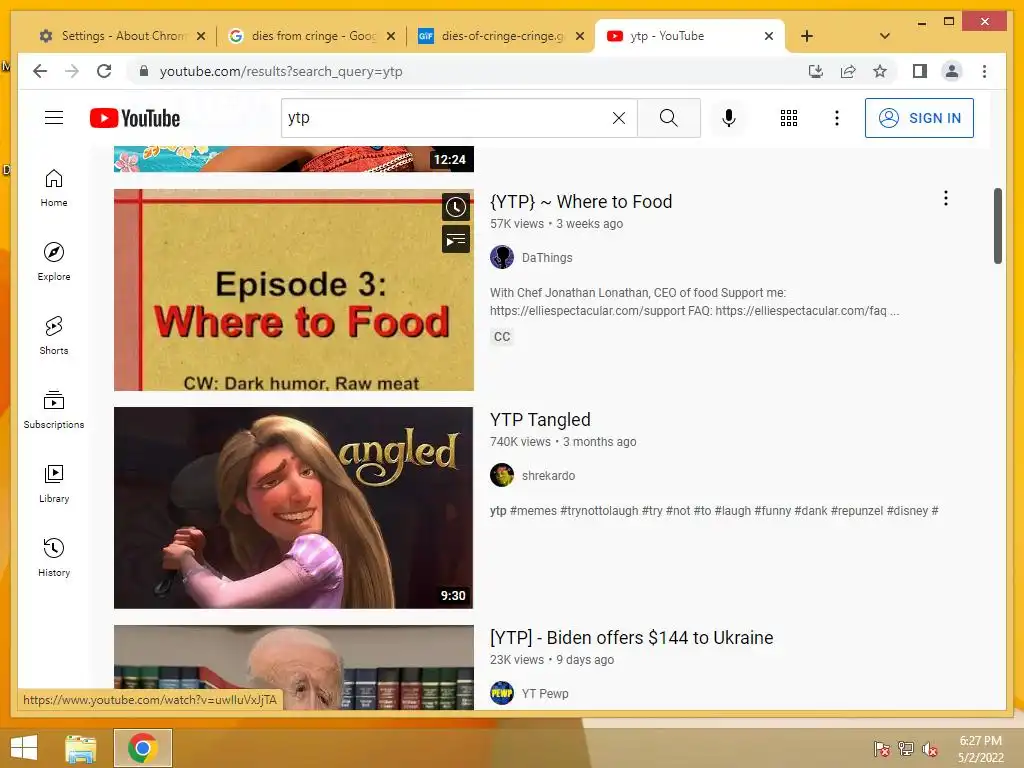Click the magnifier search button
This screenshot has width=1024, height=768.
[x=669, y=118]
